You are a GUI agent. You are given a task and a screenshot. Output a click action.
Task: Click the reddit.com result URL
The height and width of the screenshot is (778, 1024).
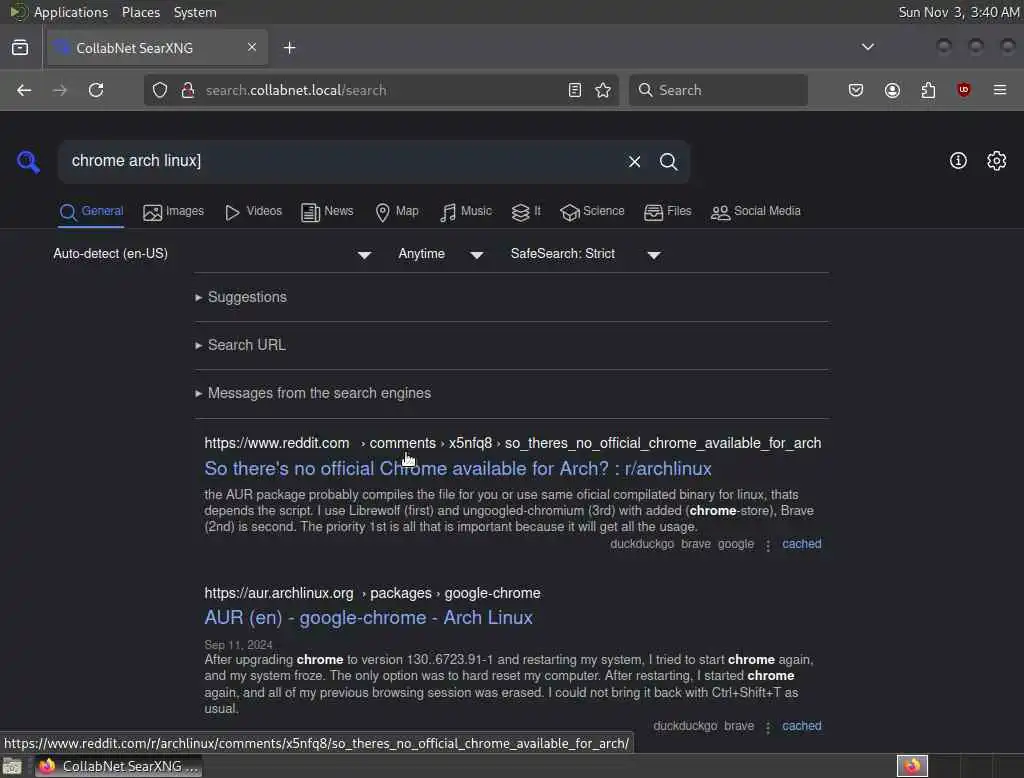tap(513, 443)
